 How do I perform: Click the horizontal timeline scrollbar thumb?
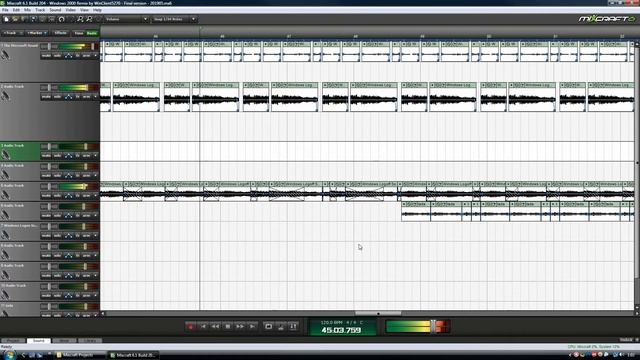tap(378, 313)
